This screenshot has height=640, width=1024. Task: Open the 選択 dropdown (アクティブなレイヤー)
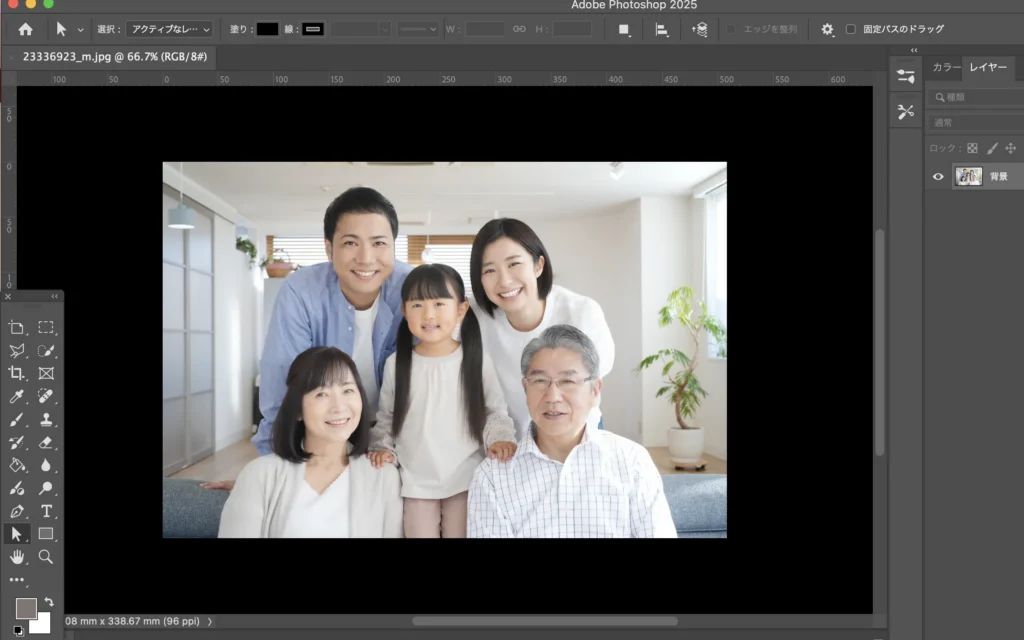click(x=169, y=29)
